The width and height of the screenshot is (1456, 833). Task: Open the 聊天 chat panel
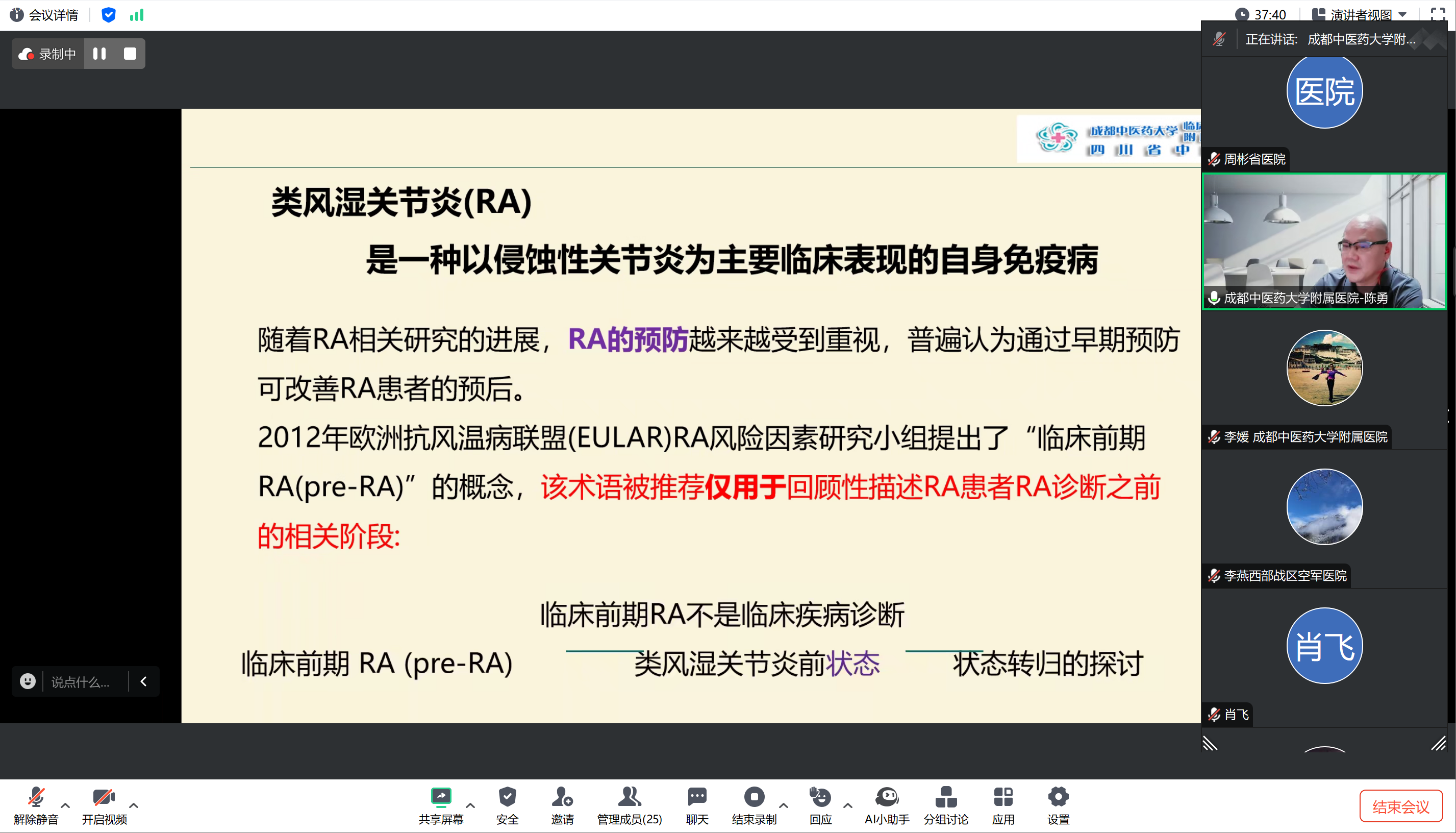pyautogui.click(x=697, y=805)
